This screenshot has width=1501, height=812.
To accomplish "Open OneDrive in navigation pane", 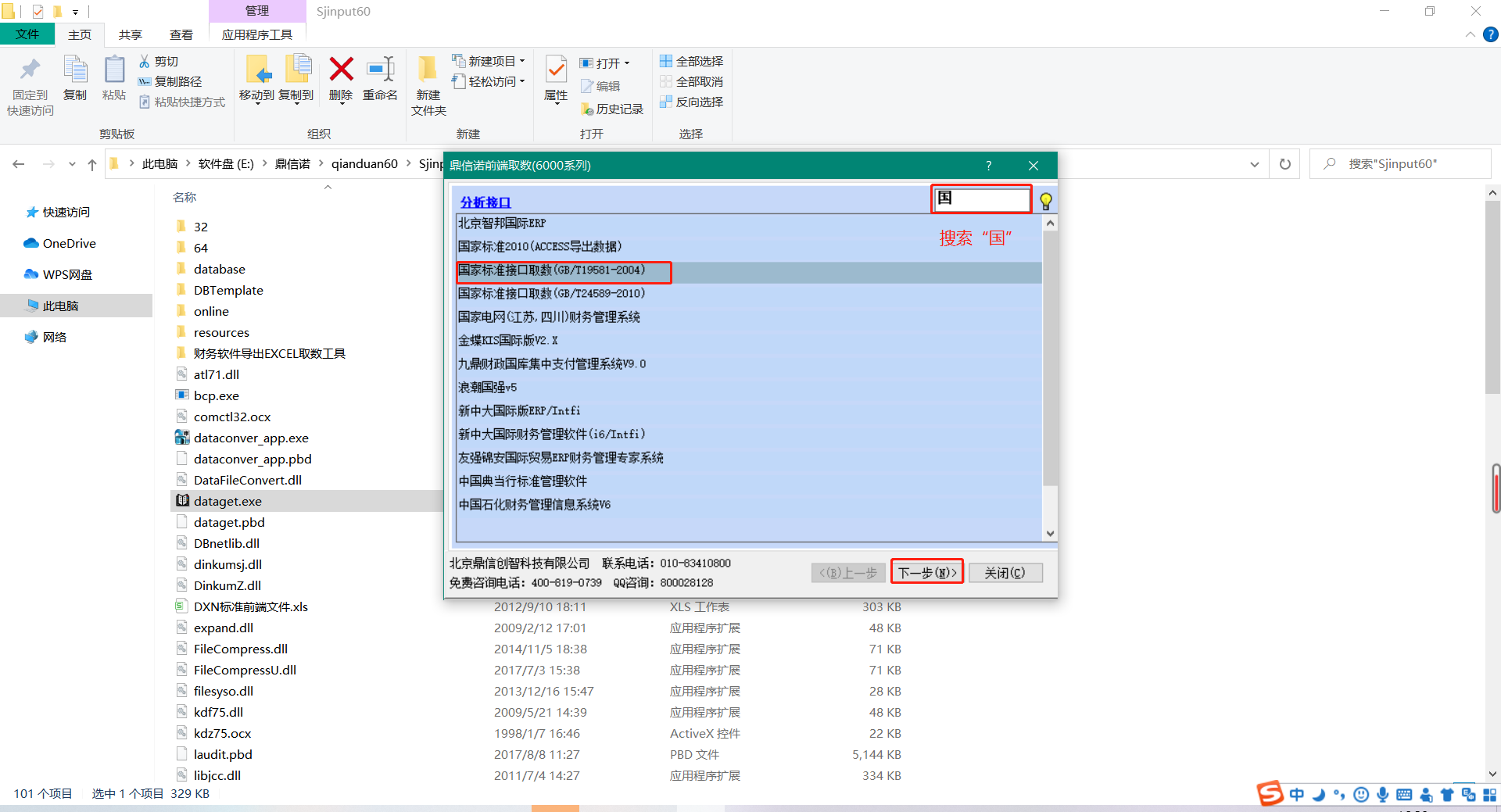I will 59,243.
